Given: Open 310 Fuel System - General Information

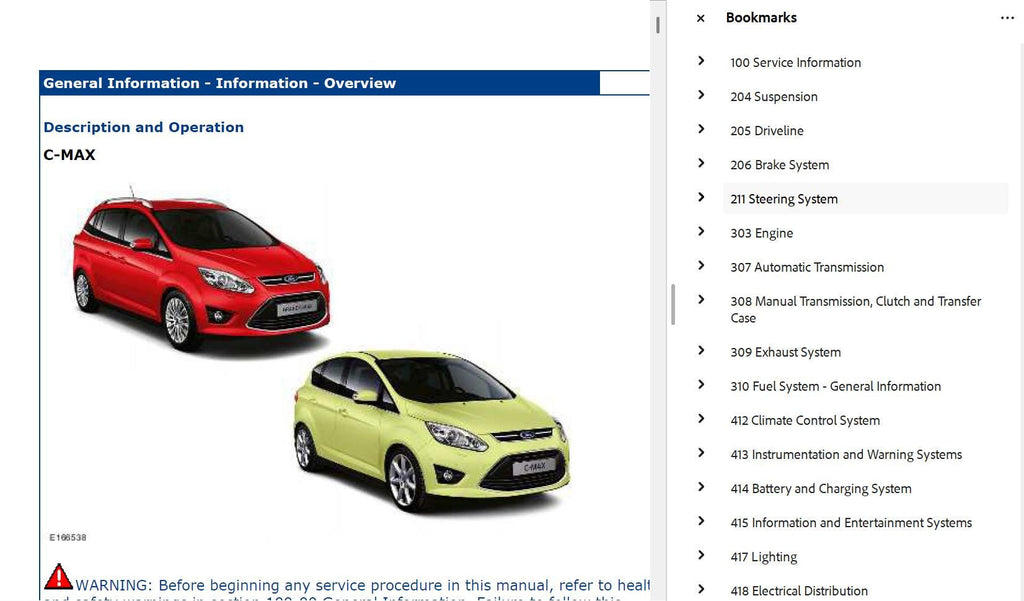Looking at the screenshot, I should (x=835, y=386).
